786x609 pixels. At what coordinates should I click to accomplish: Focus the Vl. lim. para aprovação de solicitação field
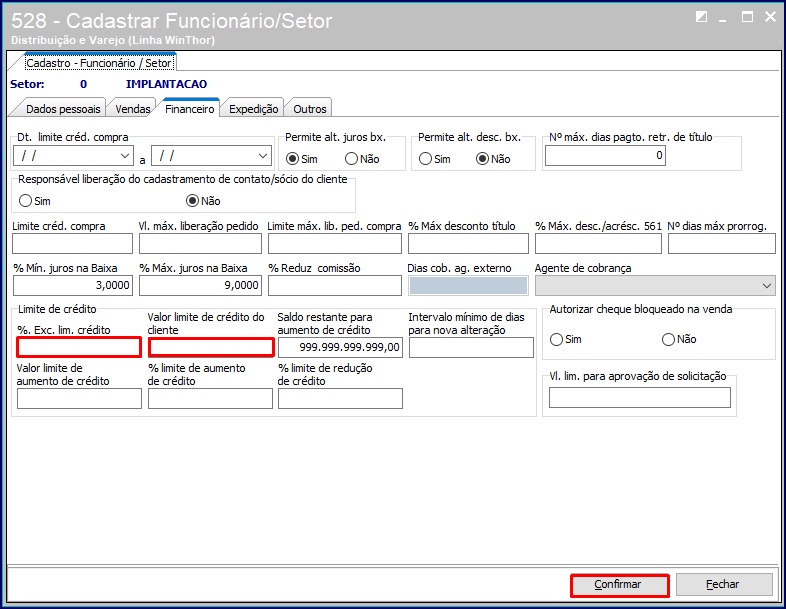coord(640,398)
